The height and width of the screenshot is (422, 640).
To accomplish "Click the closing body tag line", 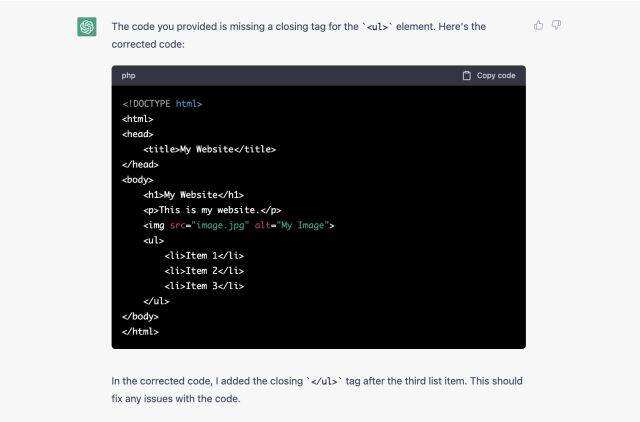I will [x=140, y=315].
